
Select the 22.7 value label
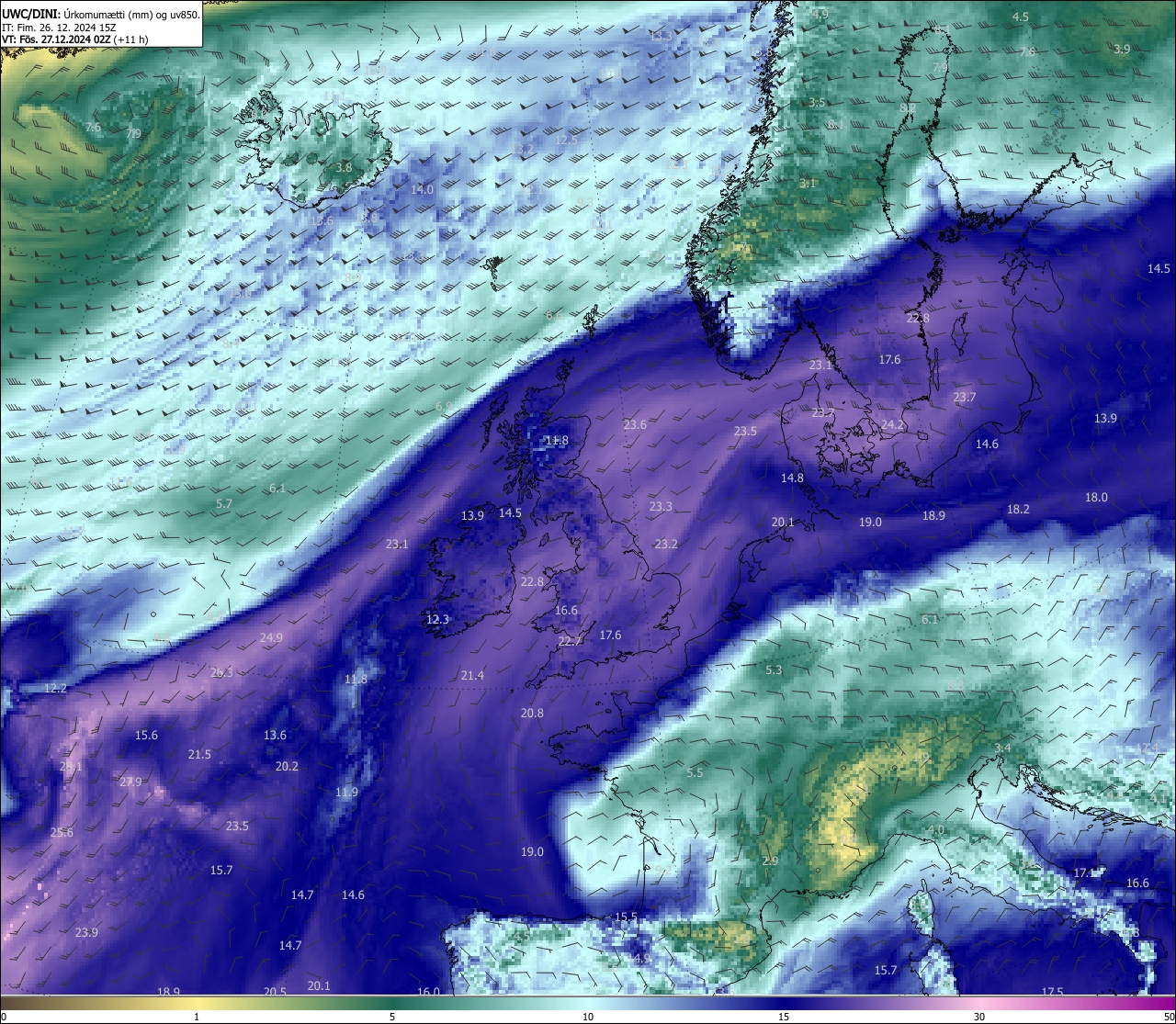pos(570,641)
